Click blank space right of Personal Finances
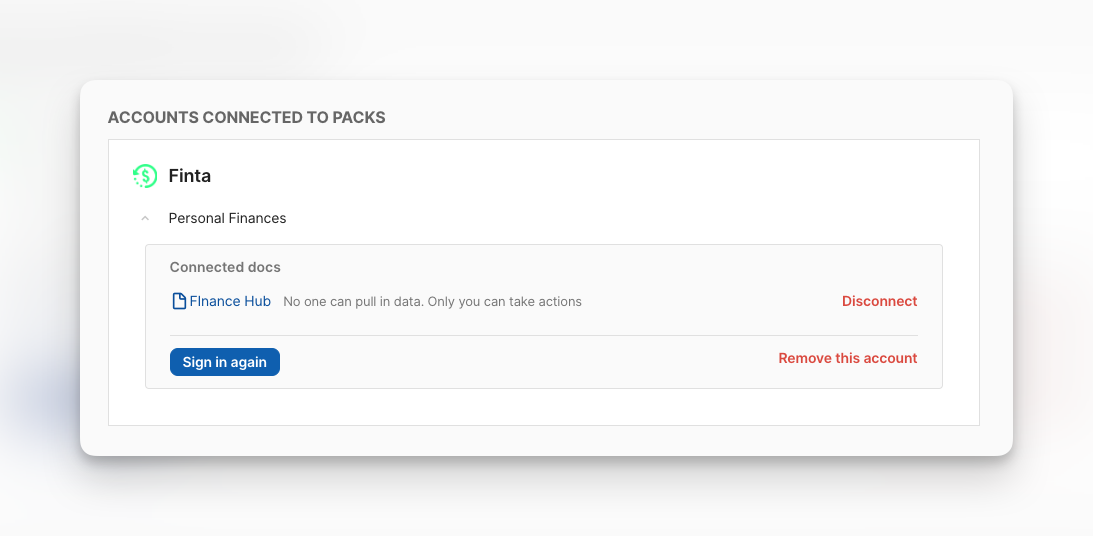 point(600,218)
